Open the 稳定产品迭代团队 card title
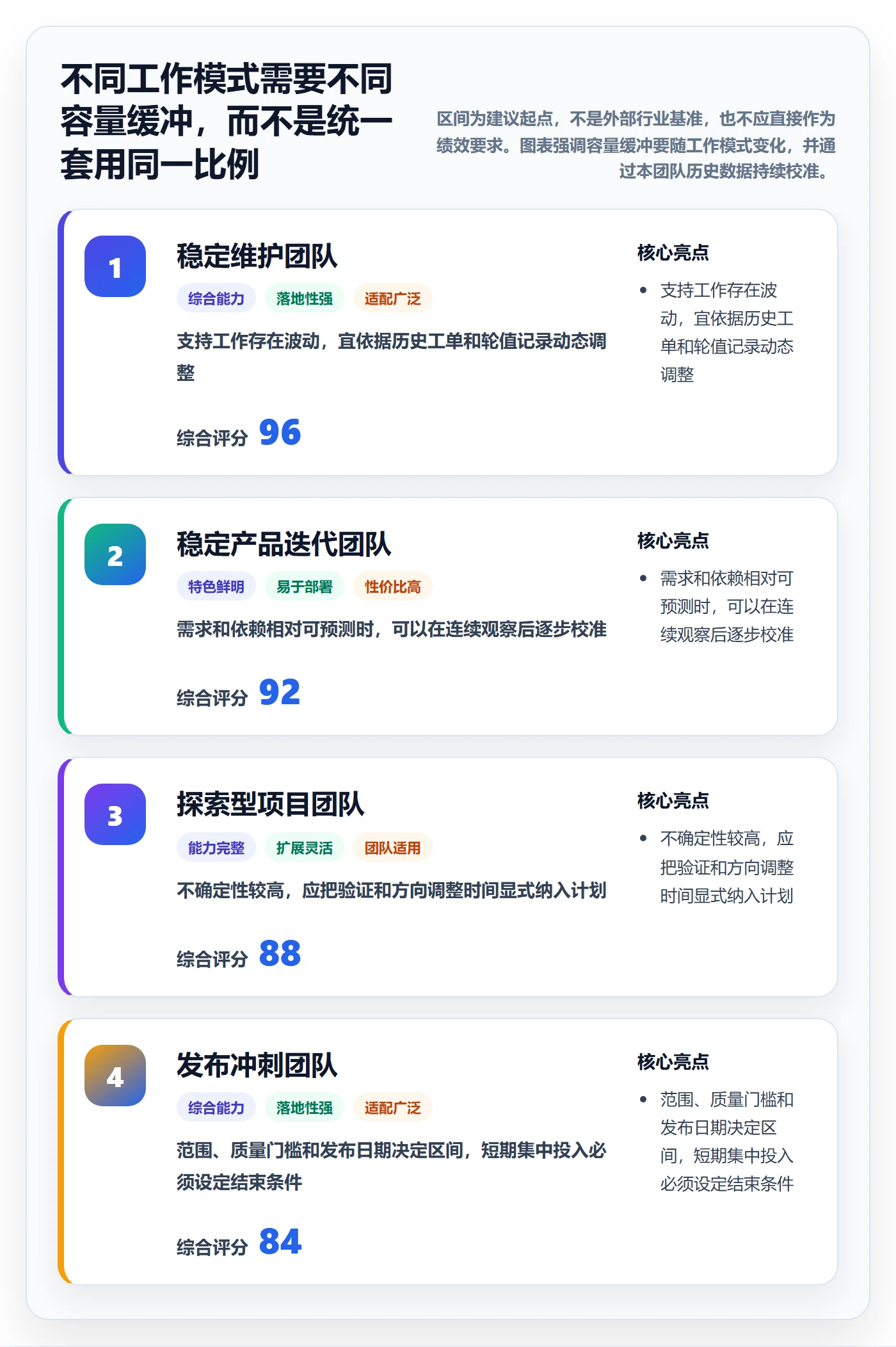 tap(284, 544)
